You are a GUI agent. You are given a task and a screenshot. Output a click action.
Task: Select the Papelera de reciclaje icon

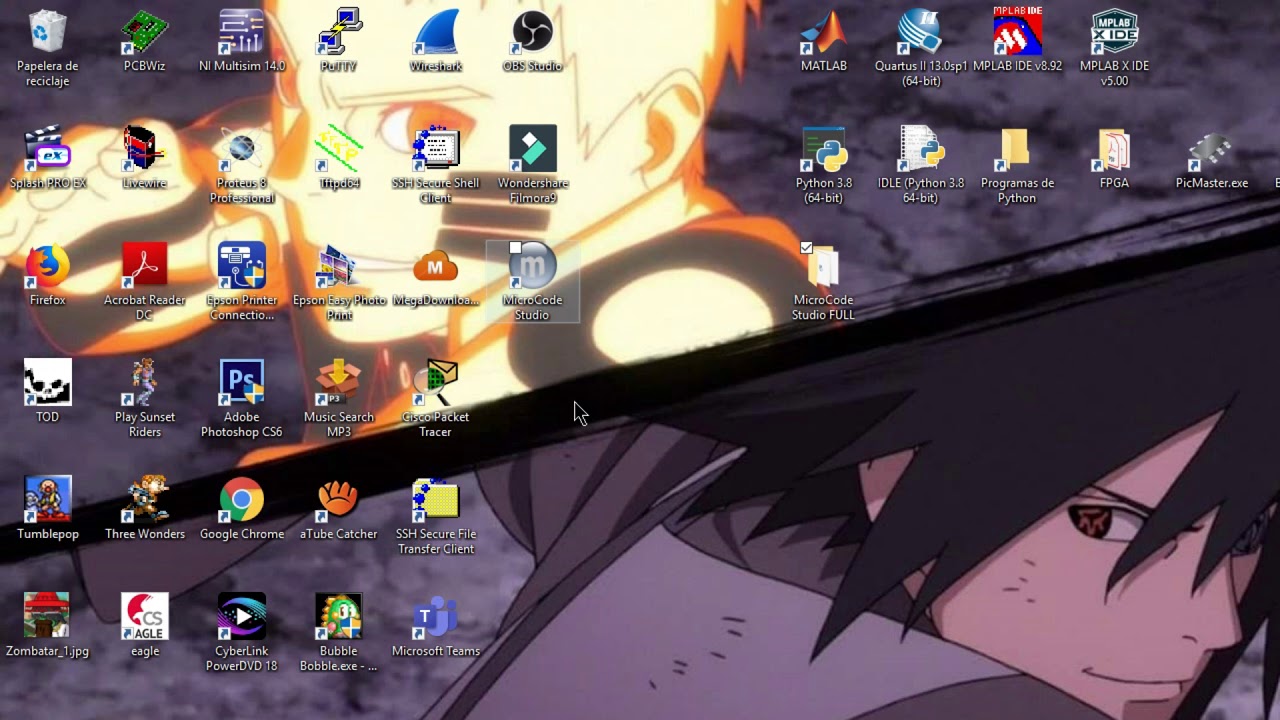pos(47,32)
